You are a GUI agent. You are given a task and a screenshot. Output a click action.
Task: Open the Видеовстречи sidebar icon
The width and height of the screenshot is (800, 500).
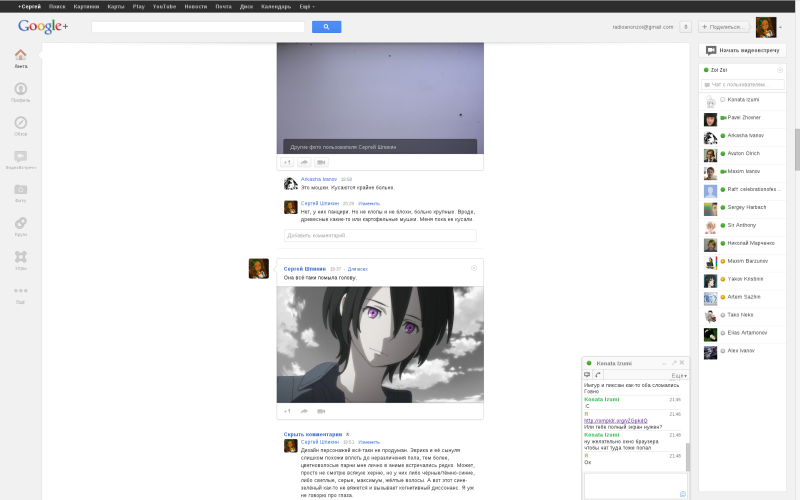(x=20, y=156)
